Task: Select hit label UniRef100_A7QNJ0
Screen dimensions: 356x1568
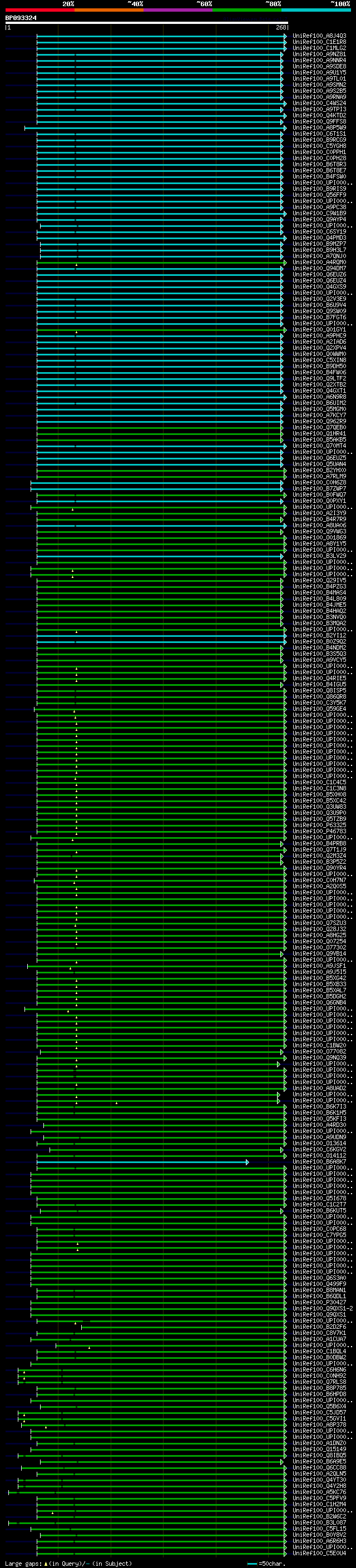Action: 319,256
